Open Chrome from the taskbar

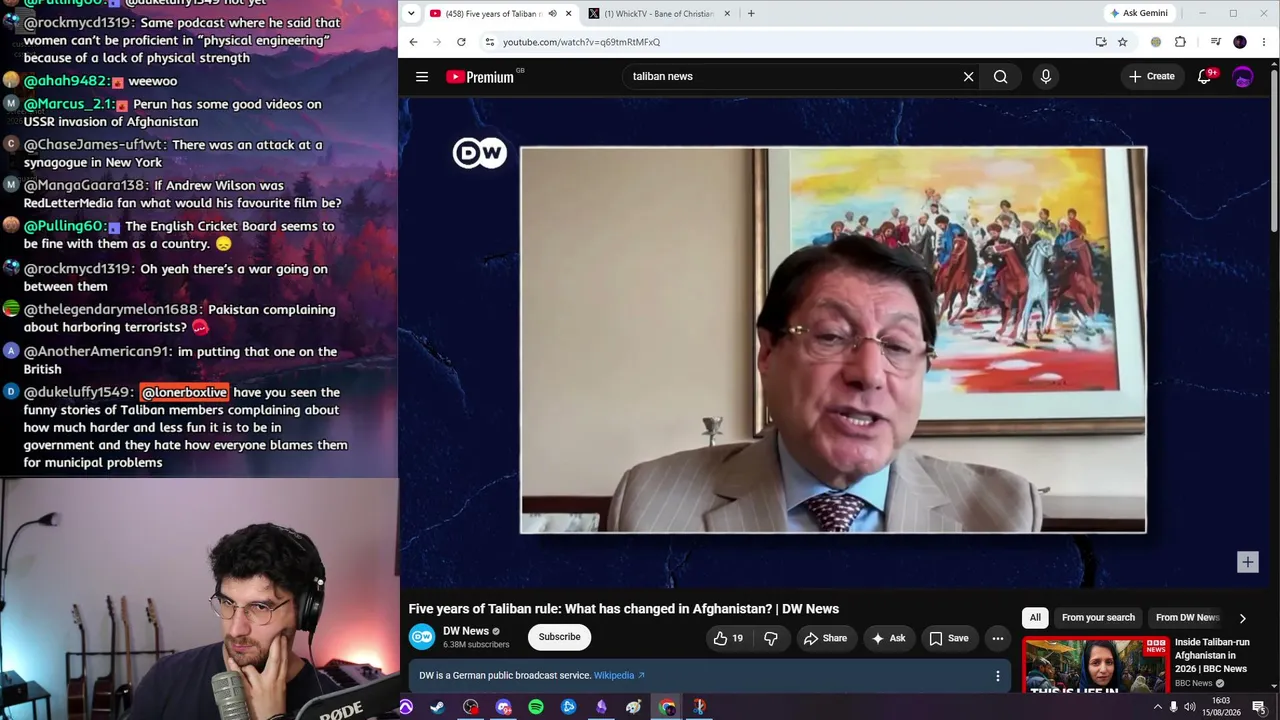click(666, 707)
